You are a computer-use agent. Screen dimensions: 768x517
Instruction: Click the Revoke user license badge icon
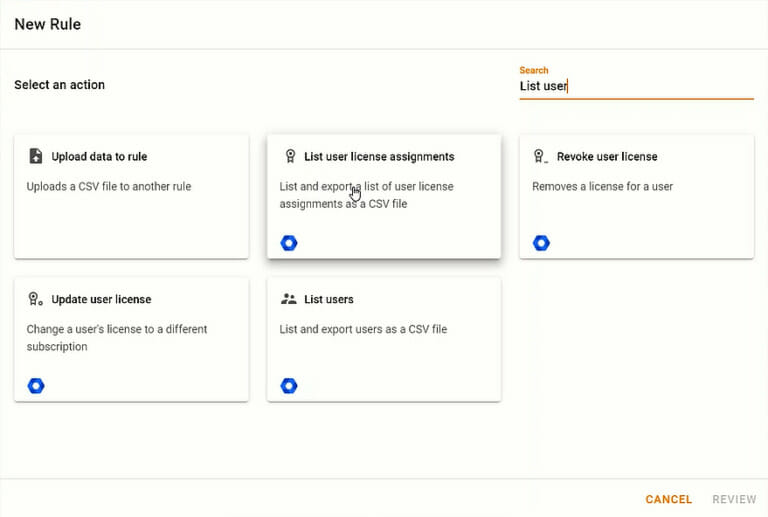click(541, 156)
